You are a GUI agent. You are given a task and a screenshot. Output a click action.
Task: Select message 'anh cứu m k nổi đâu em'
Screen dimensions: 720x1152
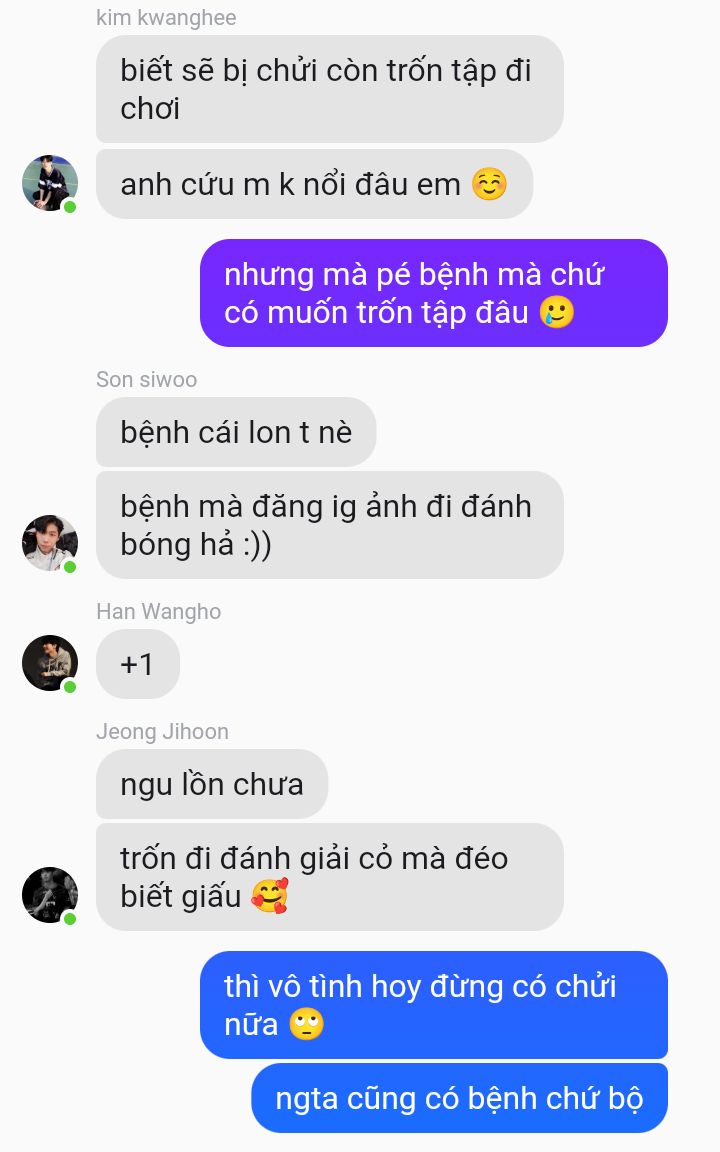tap(314, 184)
